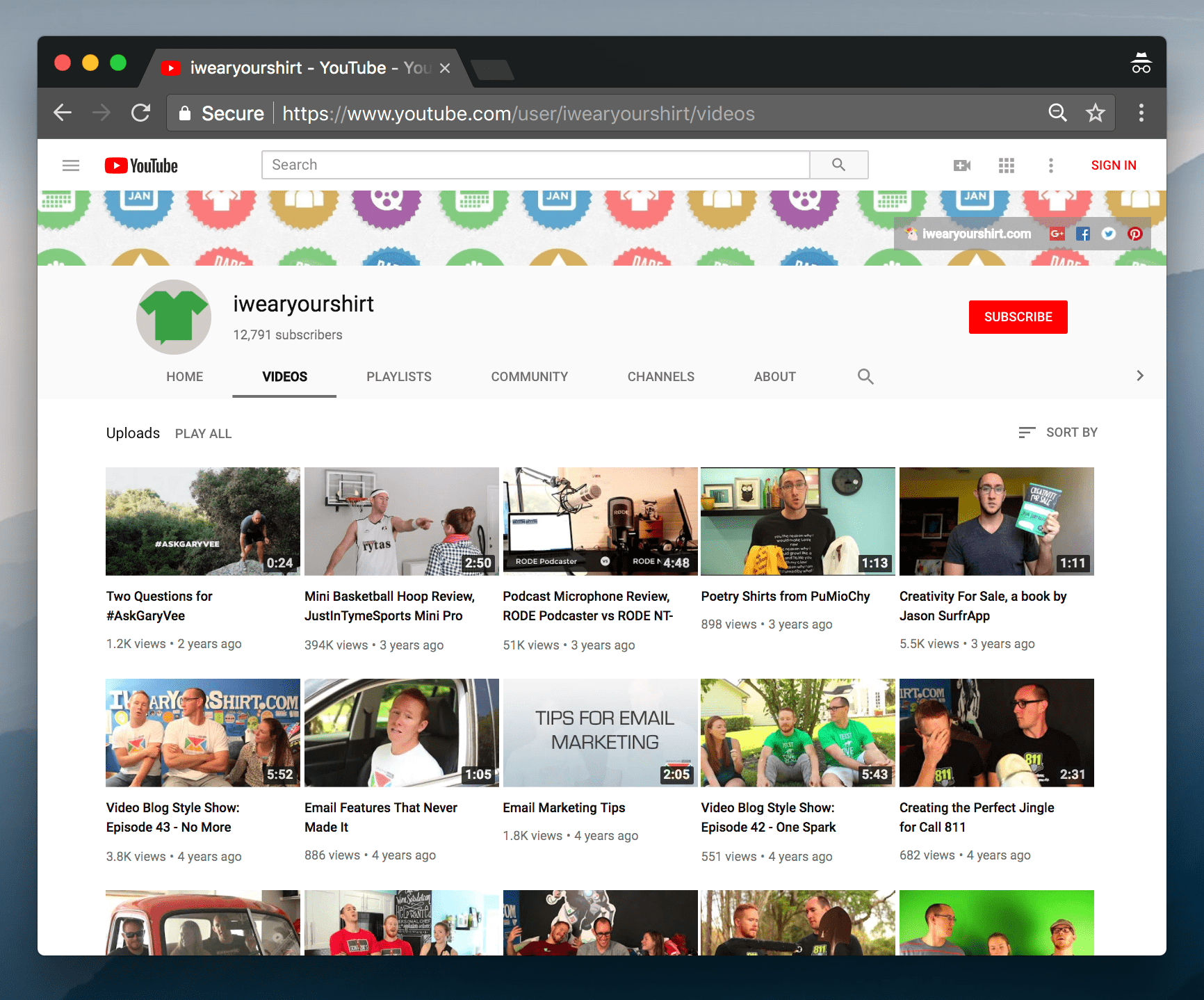Open Chrome's three-dot menu
Screen dimensions: 1204x1000
click(1141, 113)
